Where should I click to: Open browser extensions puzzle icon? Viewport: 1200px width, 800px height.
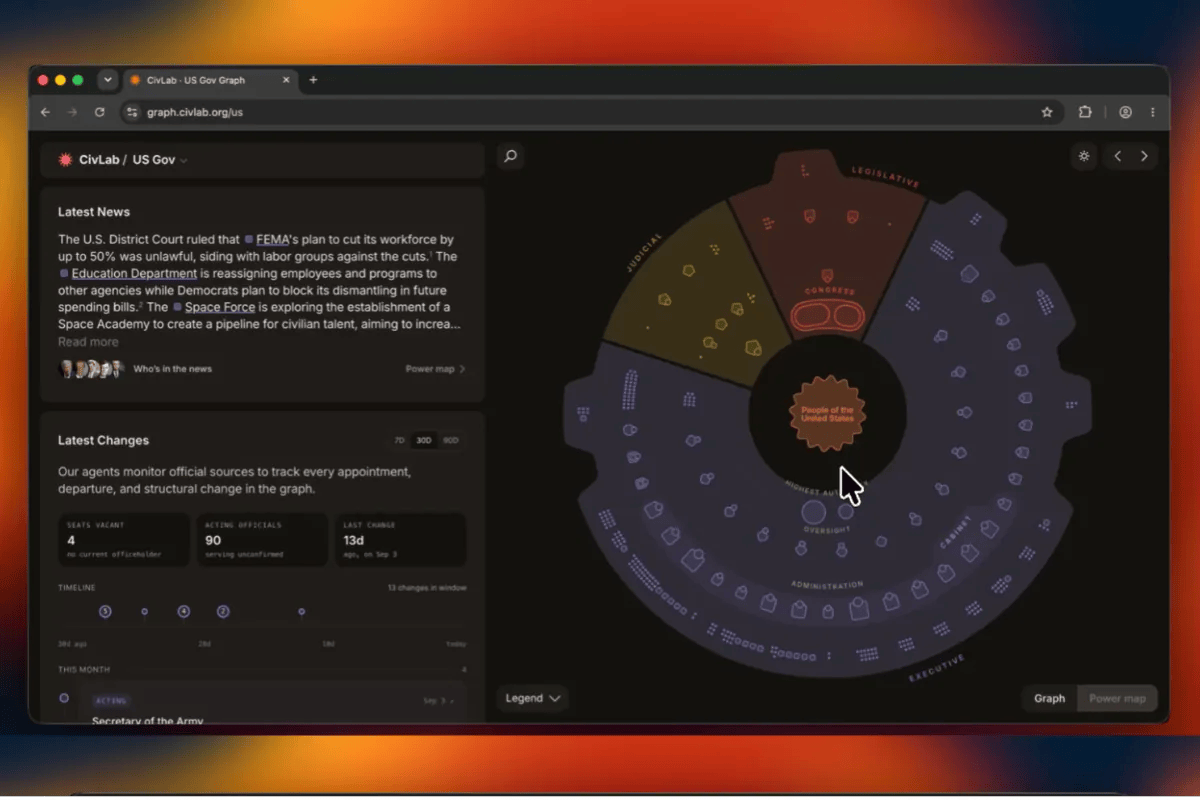[1085, 112]
